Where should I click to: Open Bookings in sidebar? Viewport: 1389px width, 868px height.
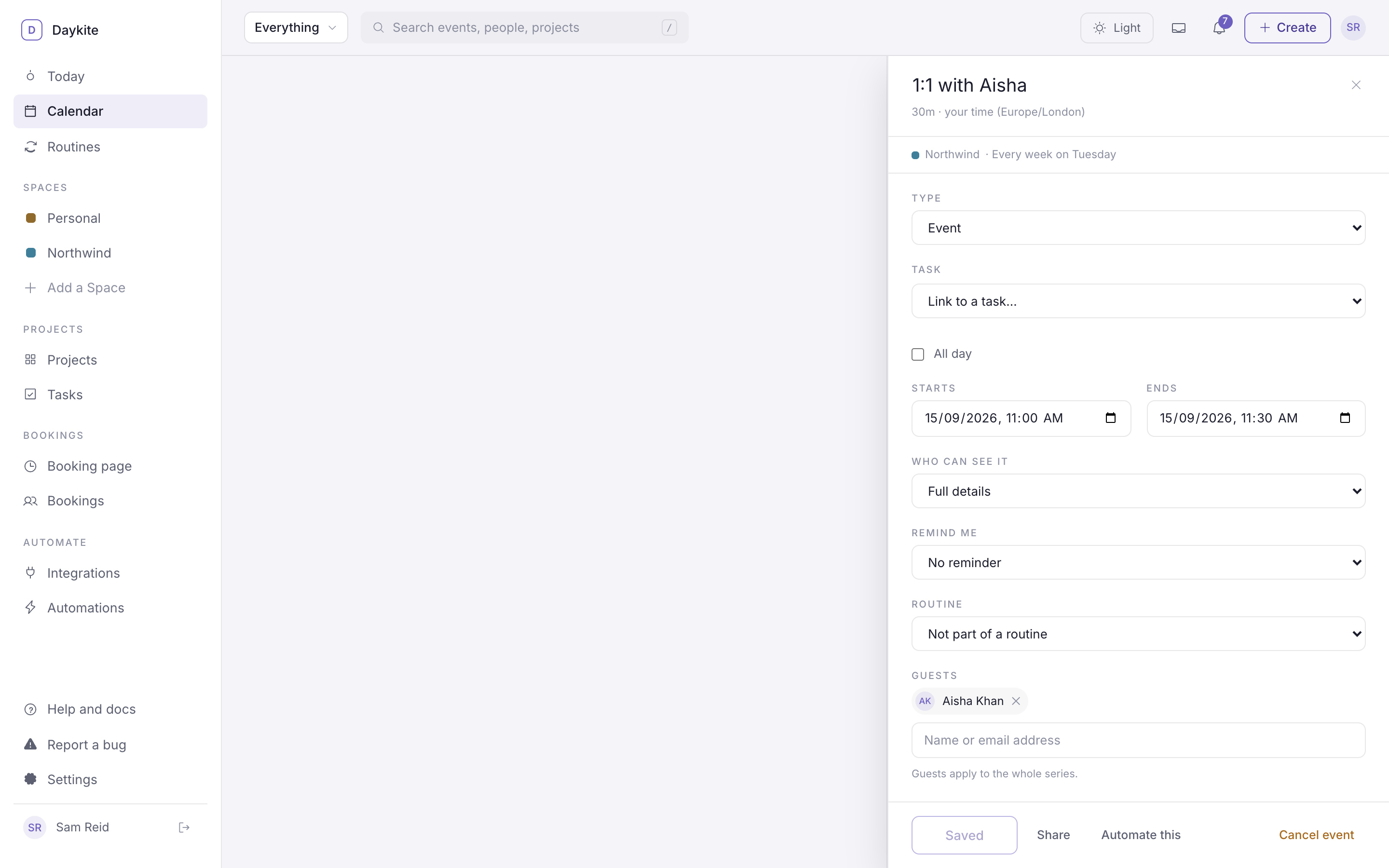pos(110,501)
